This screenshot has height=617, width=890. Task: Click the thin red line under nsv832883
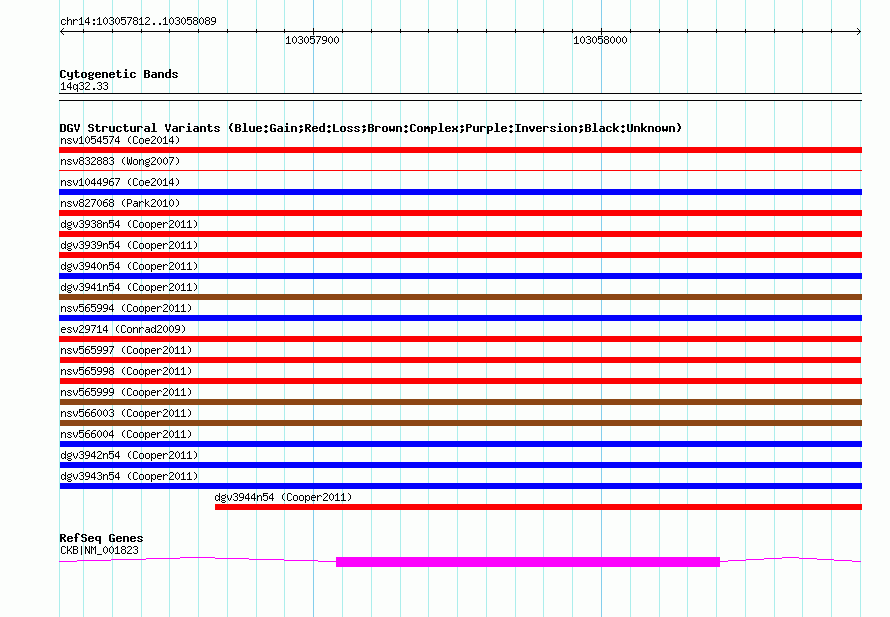click(460, 170)
